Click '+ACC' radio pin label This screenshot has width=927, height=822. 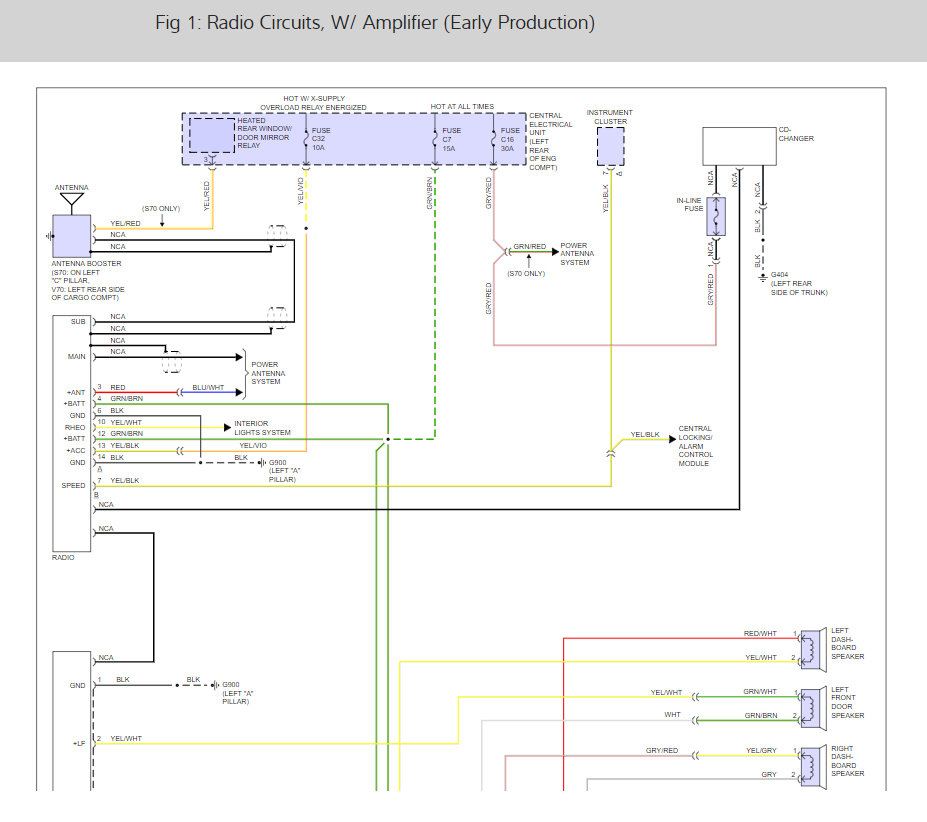76,451
